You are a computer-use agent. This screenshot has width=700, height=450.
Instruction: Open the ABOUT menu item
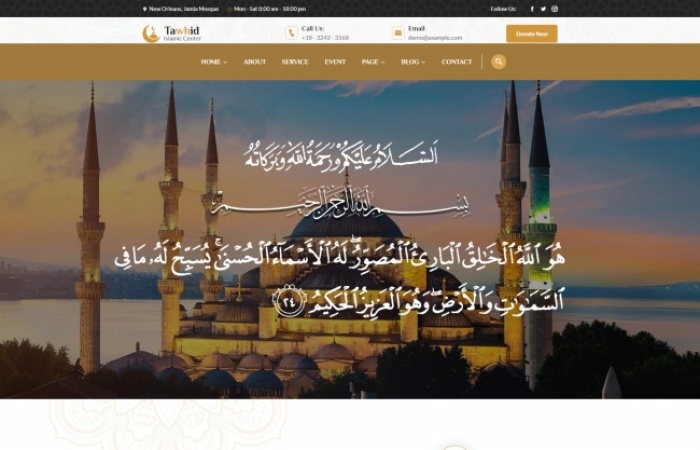(254, 62)
